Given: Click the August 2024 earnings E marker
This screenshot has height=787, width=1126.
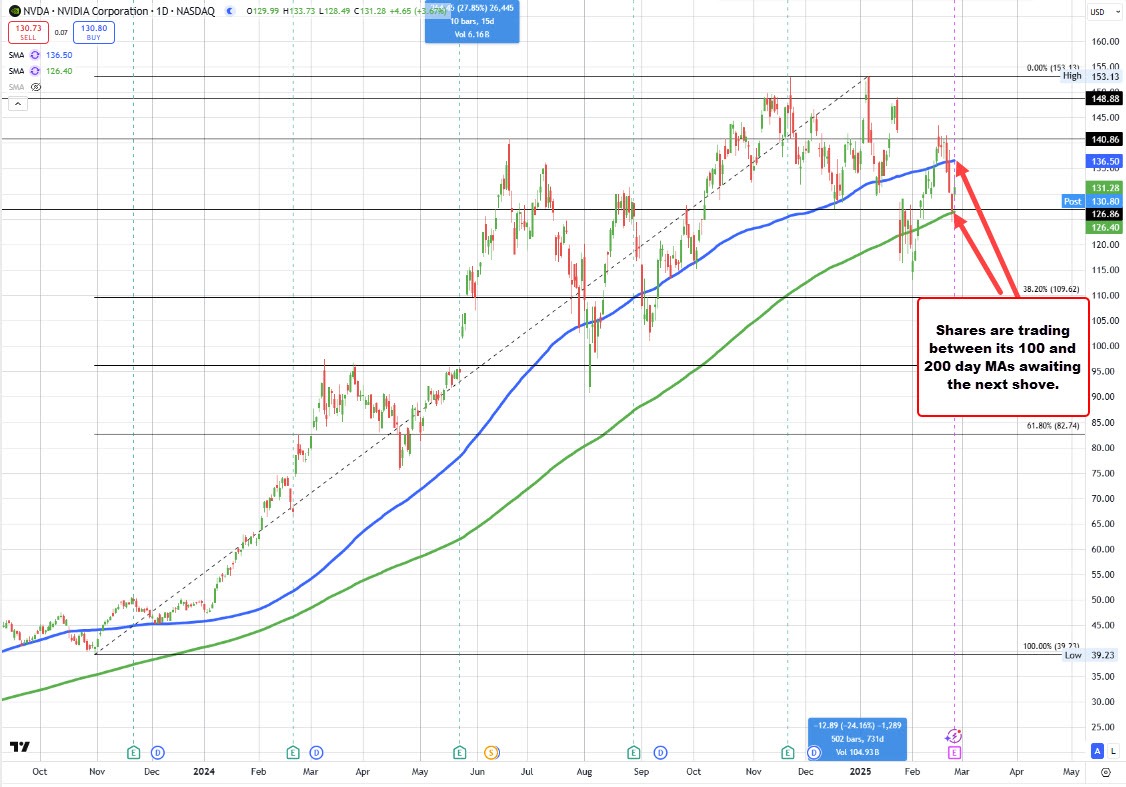Looking at the screenshot, I should 633,753.
